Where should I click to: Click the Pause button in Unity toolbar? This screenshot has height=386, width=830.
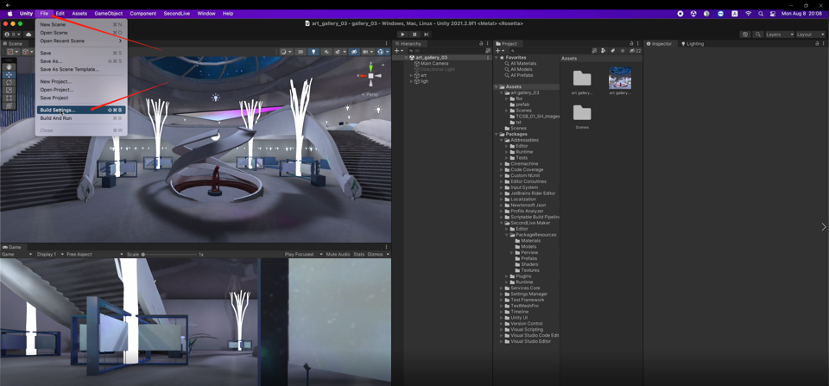pyautogui.click(x=414, y=34)
